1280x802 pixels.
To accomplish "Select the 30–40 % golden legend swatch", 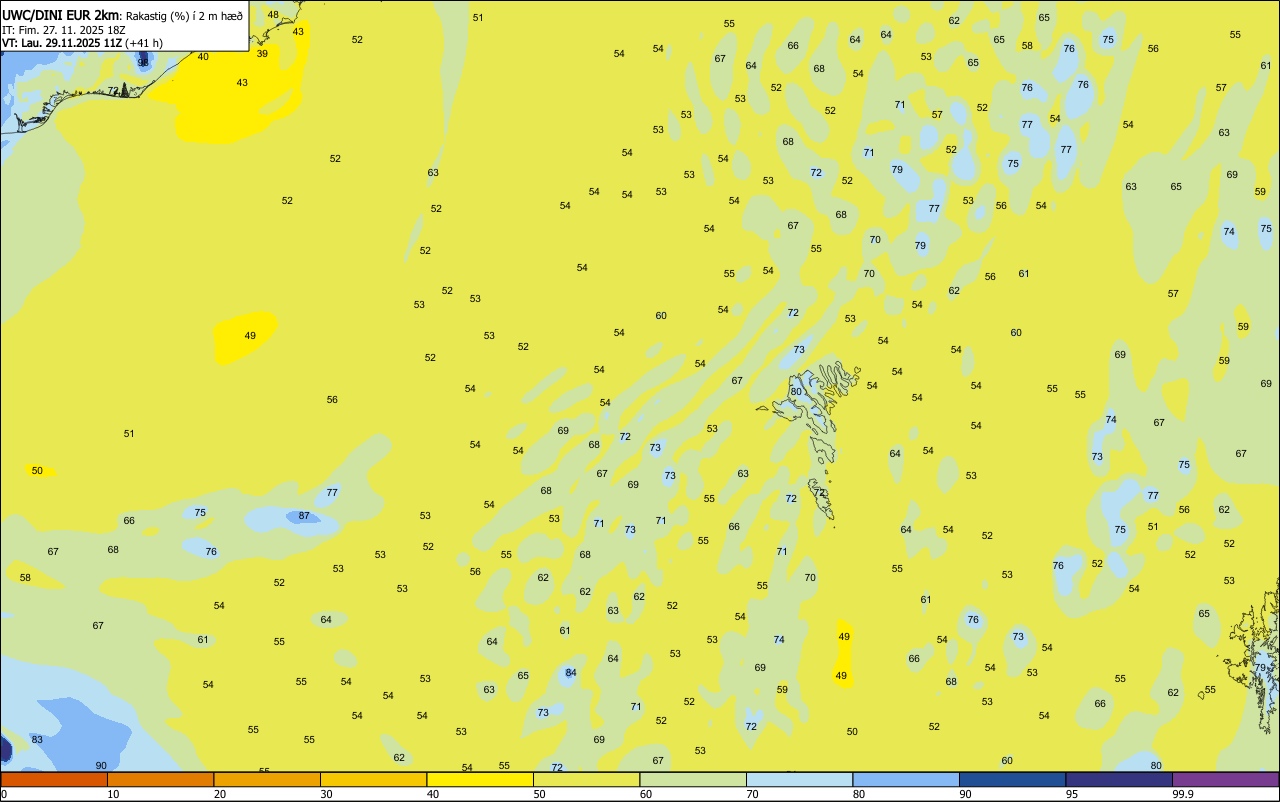I will tap(373, 779).
